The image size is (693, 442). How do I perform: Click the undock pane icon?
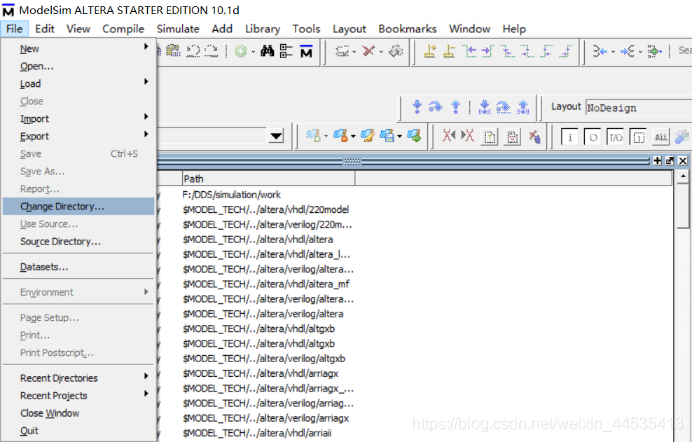pyautogui.click(x=670, y=161)
